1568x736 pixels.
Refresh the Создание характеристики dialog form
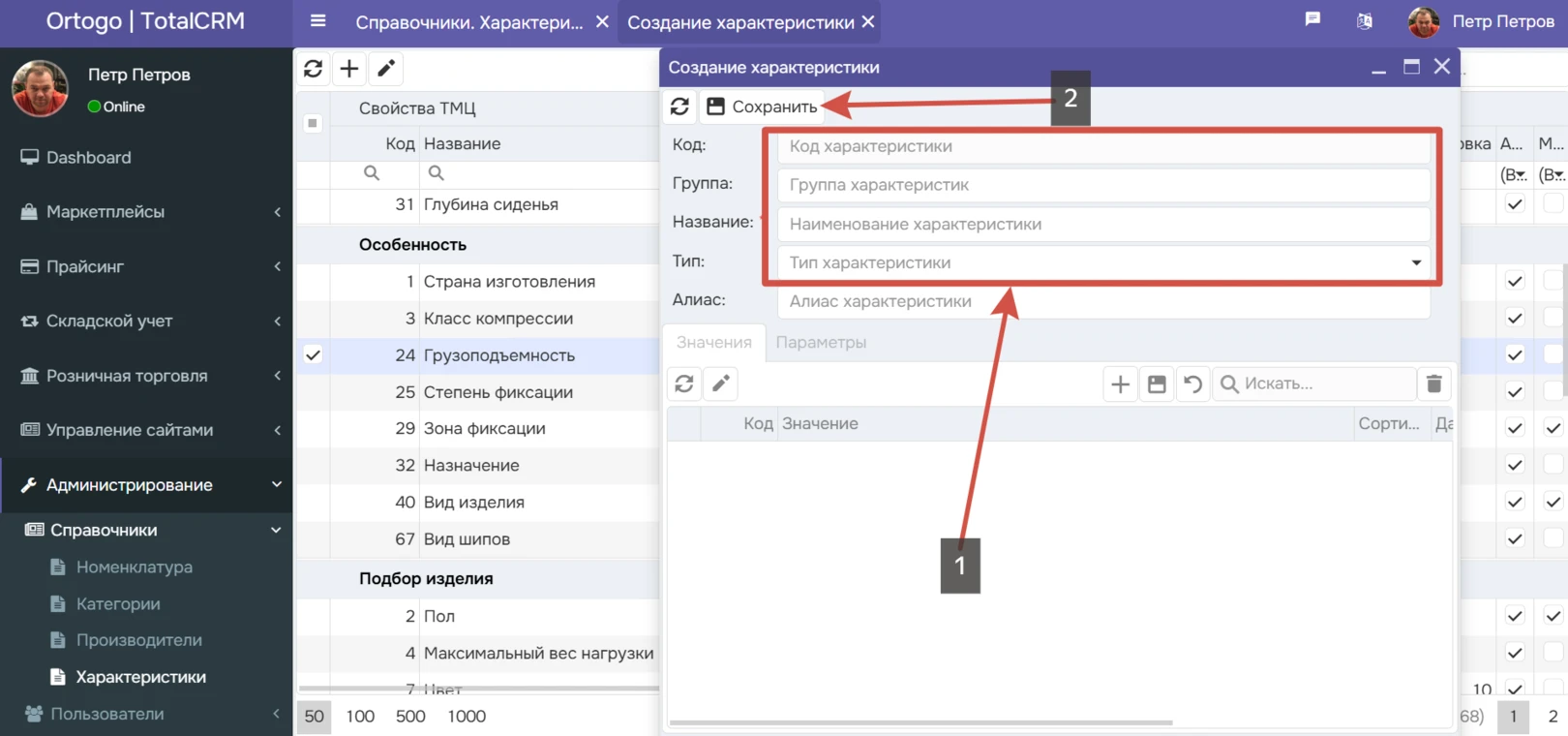pyautogui.click(x=679, y=107)
